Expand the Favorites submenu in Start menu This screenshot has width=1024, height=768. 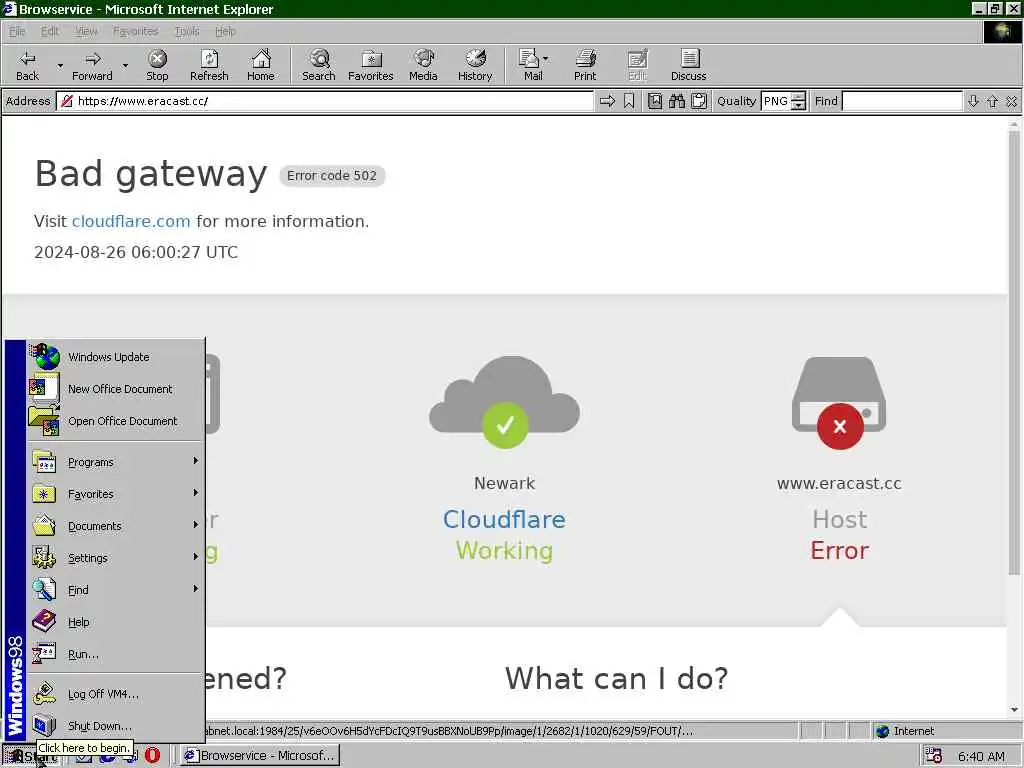(116, 494)
